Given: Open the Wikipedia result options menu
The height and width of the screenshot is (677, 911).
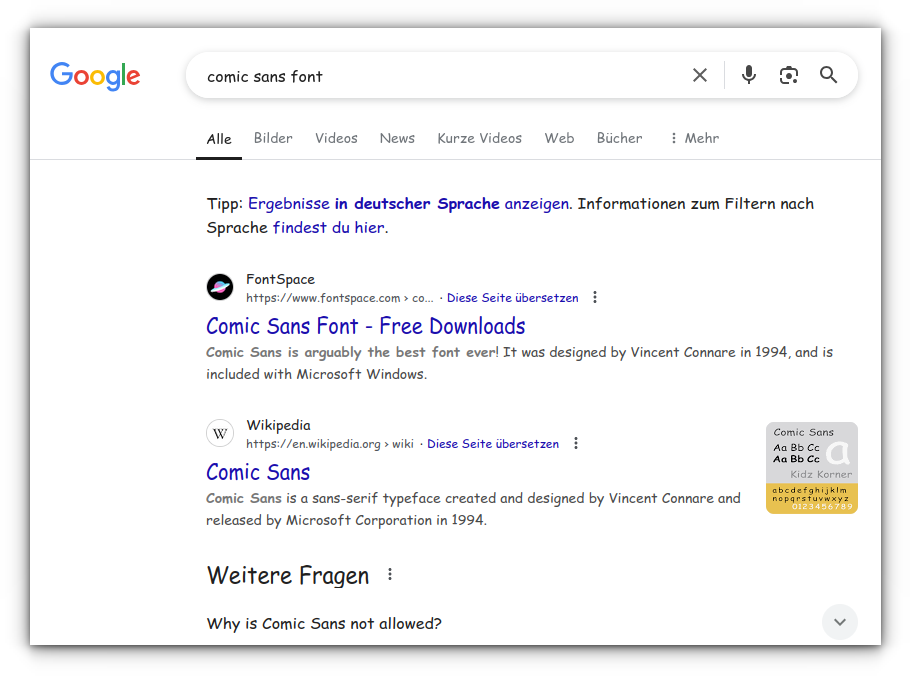Looking at the screenshot, I should click(576, 443).
